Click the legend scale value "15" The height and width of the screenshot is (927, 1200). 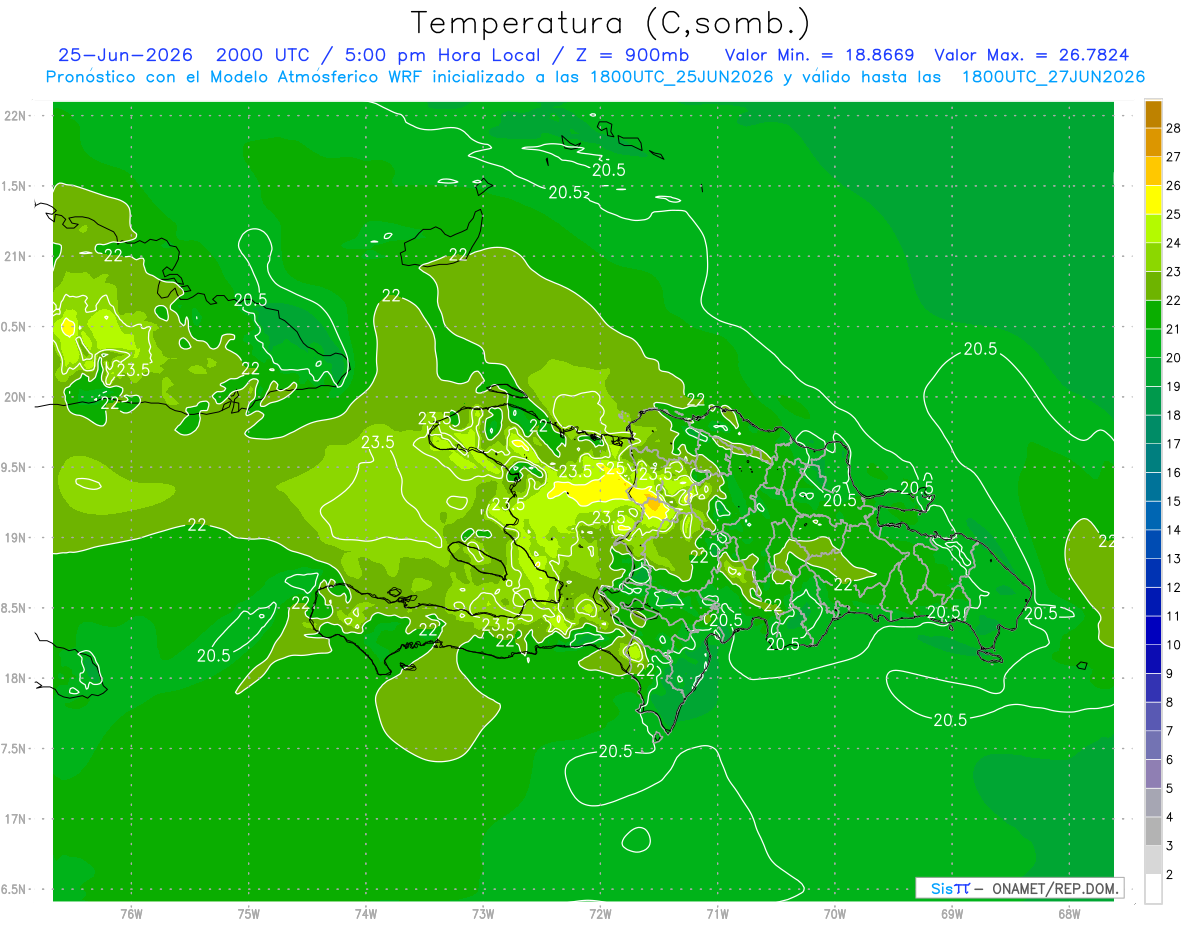click(x=1174, y=501)
